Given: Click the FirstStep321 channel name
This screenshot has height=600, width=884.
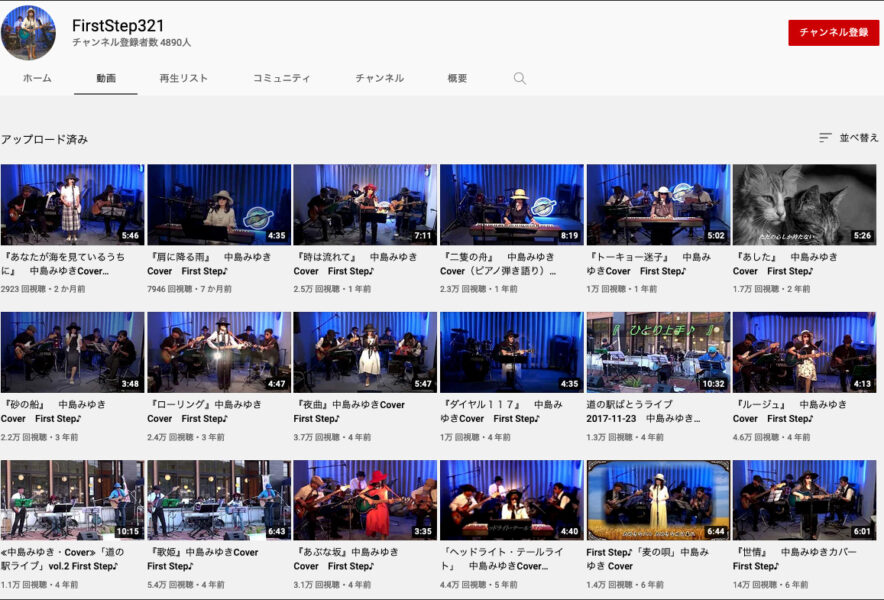Looking at the screenshot, I should click(118, 25).
